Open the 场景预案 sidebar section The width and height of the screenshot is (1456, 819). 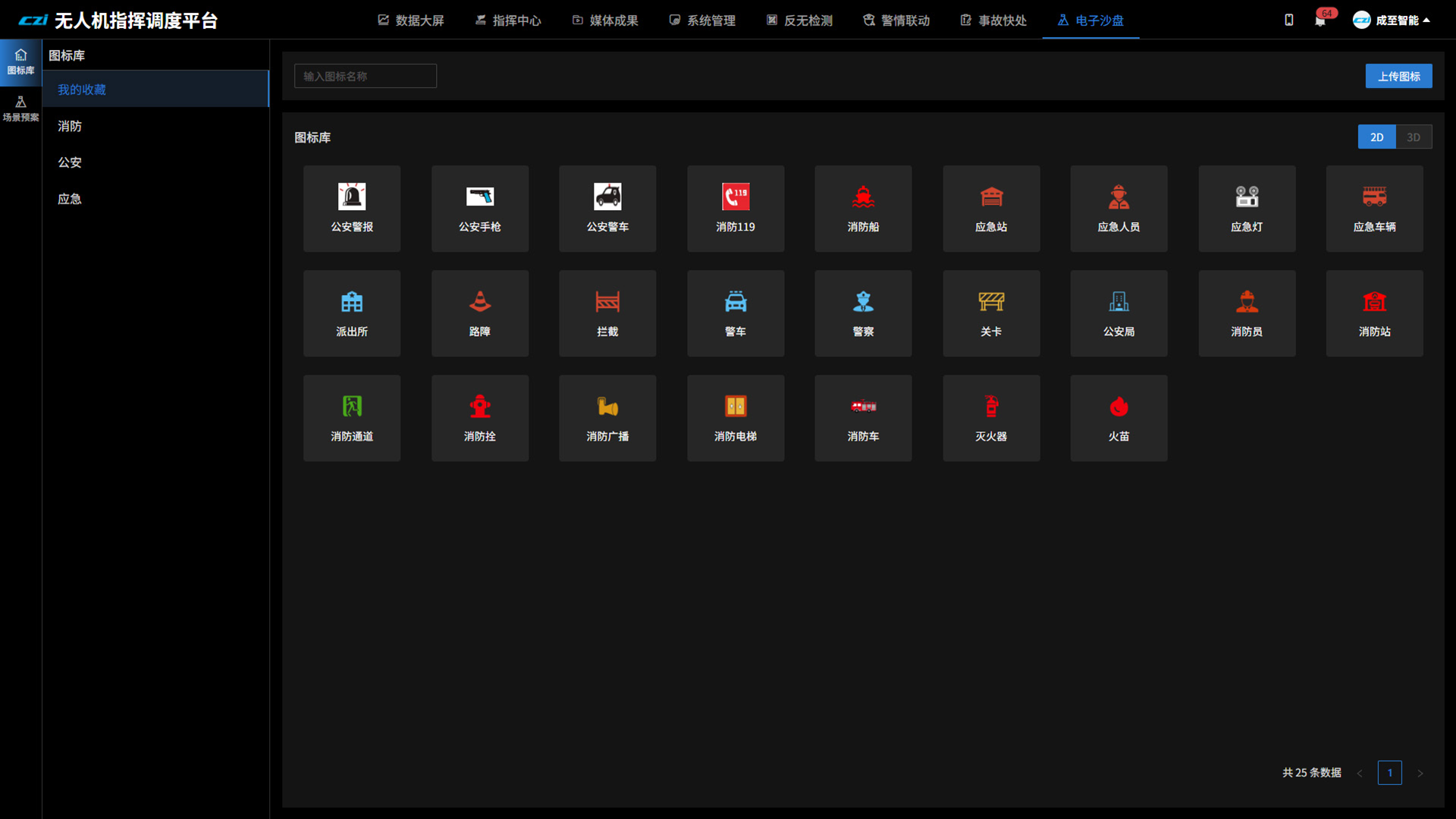20,108
